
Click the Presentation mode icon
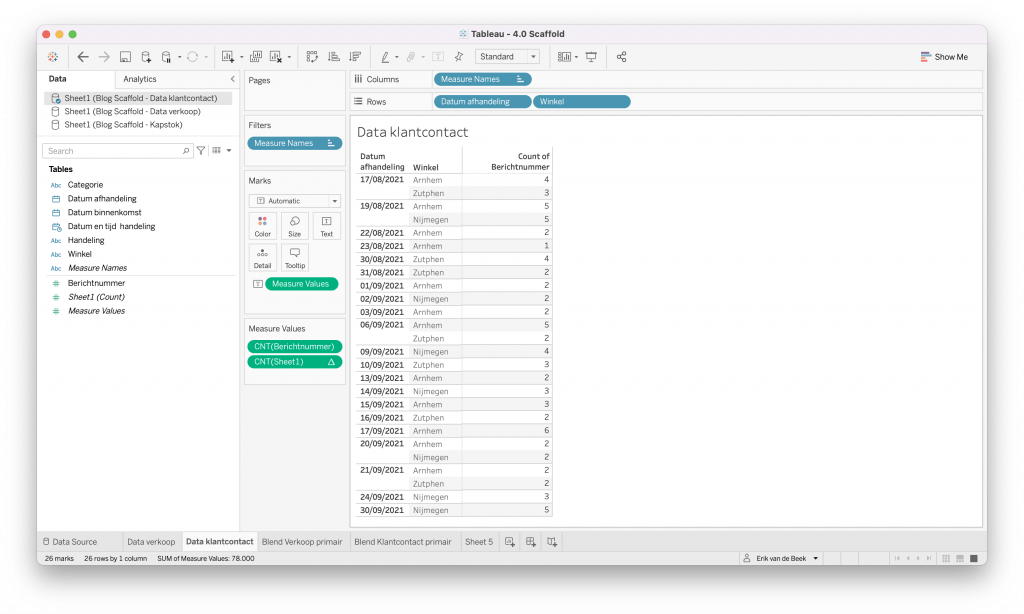click(x=591, y=57)
